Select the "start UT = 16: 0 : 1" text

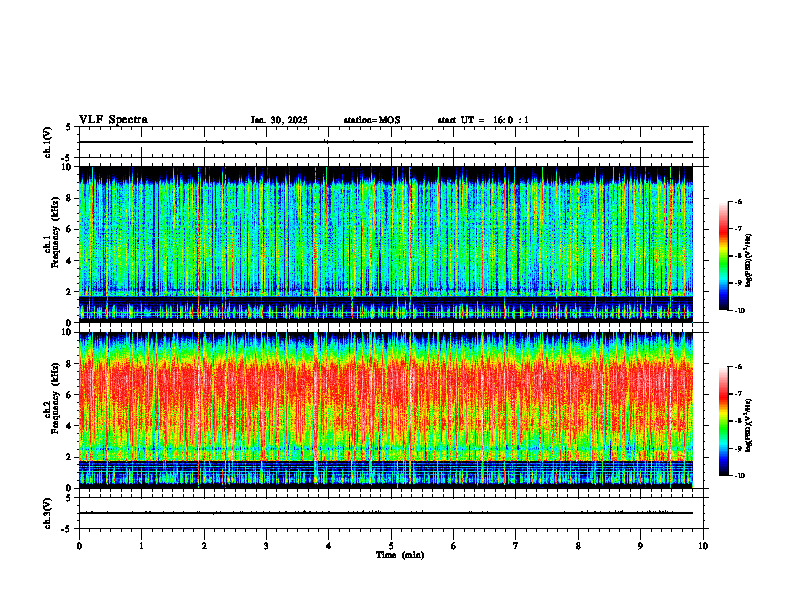coord(483,120)
